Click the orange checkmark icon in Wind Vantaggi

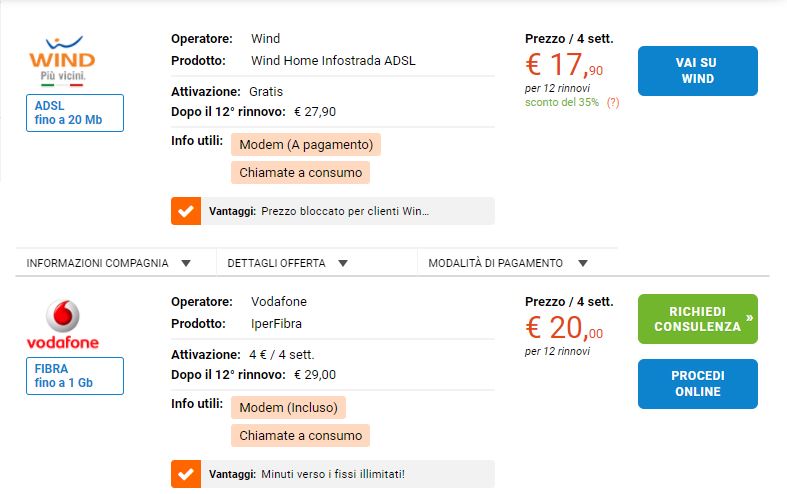click(x=186, y=211)
